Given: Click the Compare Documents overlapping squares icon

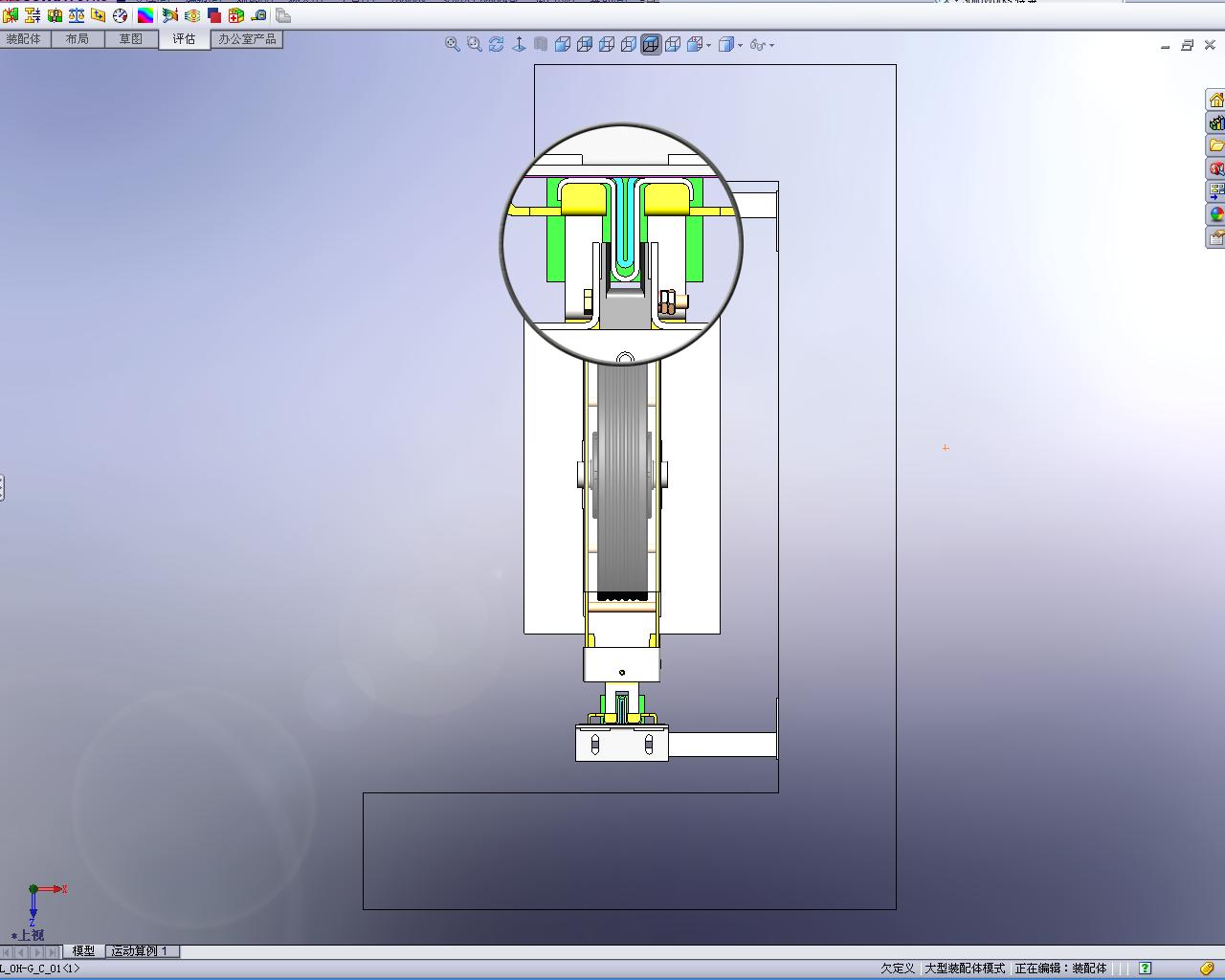Looking at the screenshot, I should 214,15.
